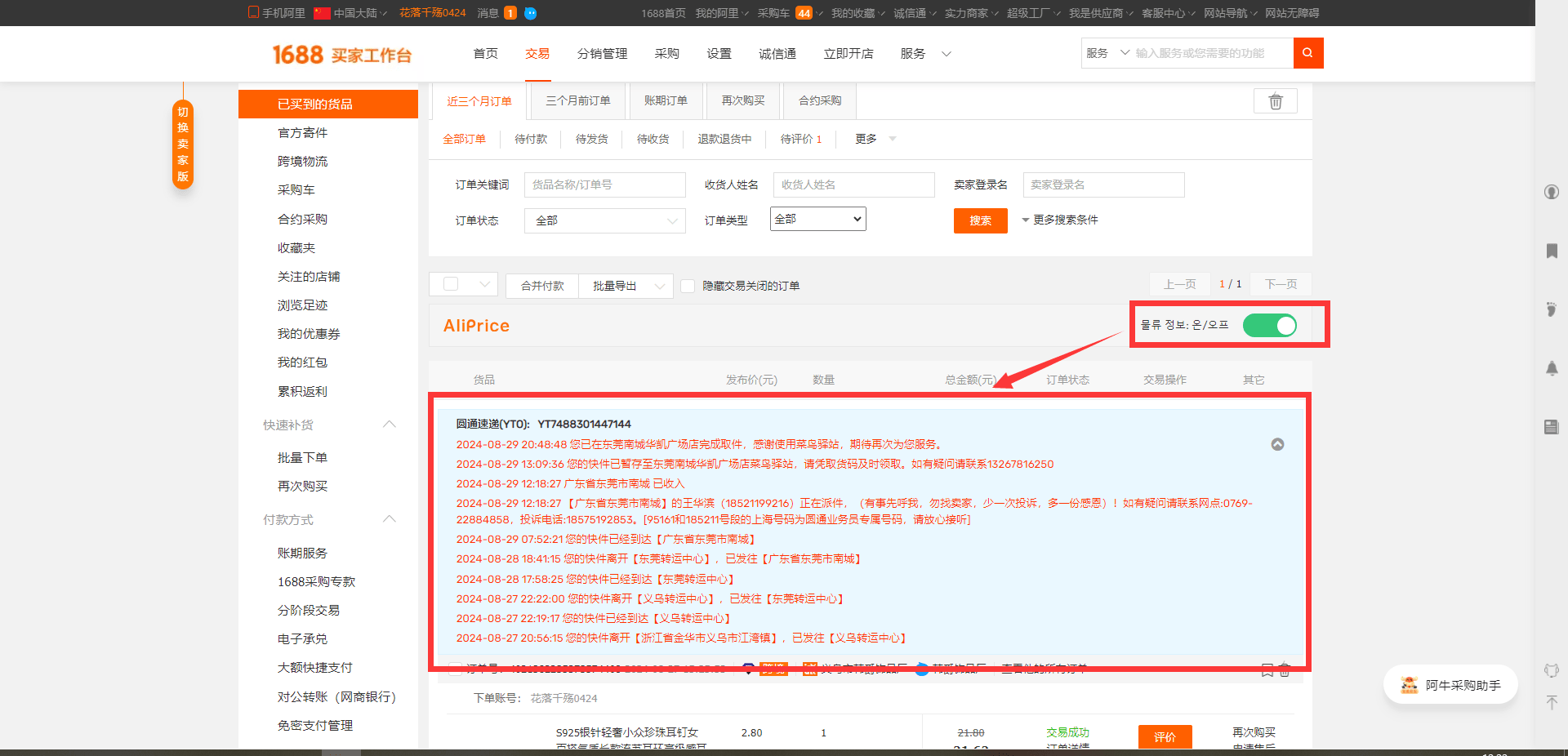1568x756 pixels.
Task: Open 阿牛采购助手 assistant widget
Action: (x=1450, y=685)
